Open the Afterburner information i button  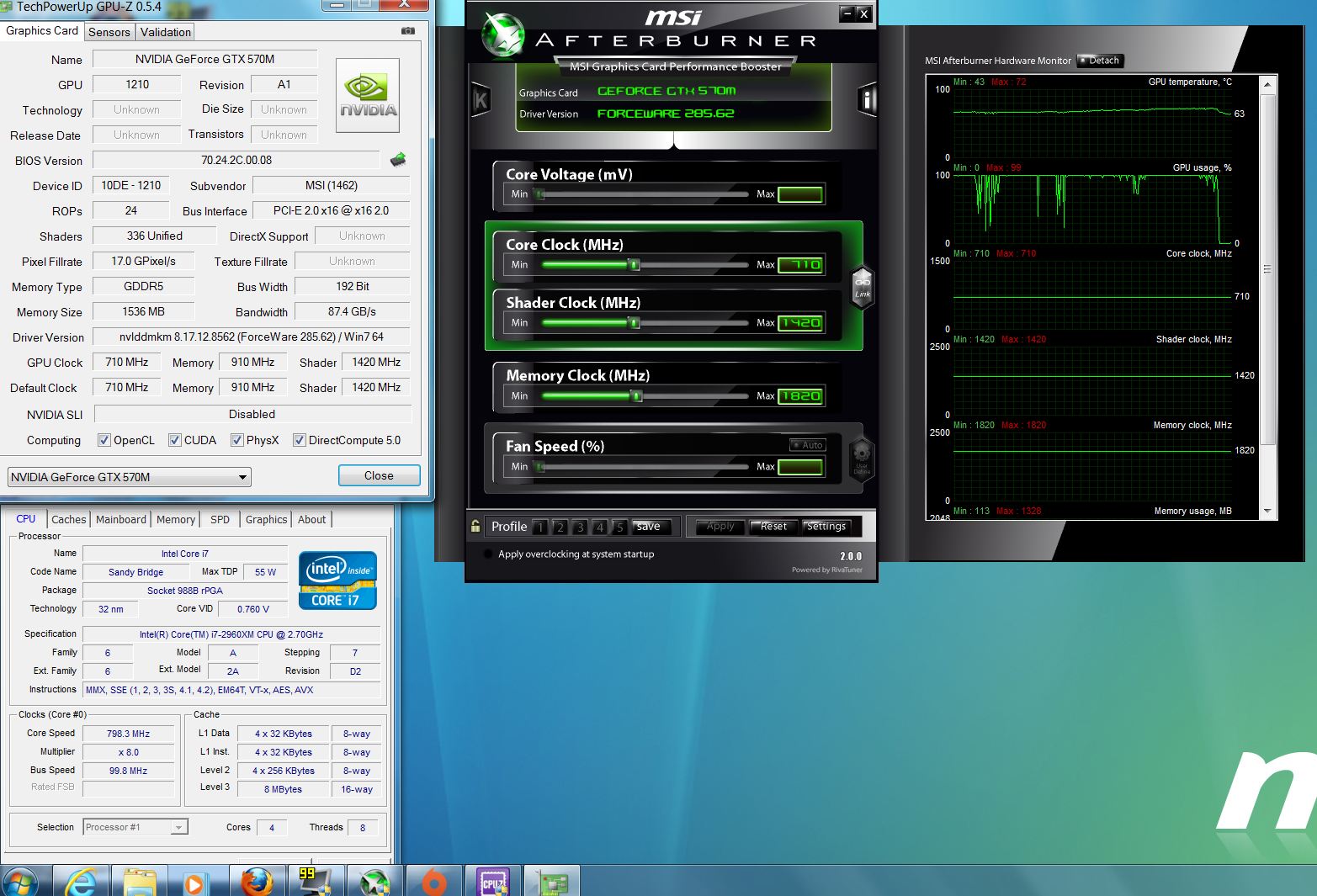click(x=867, y=100)
